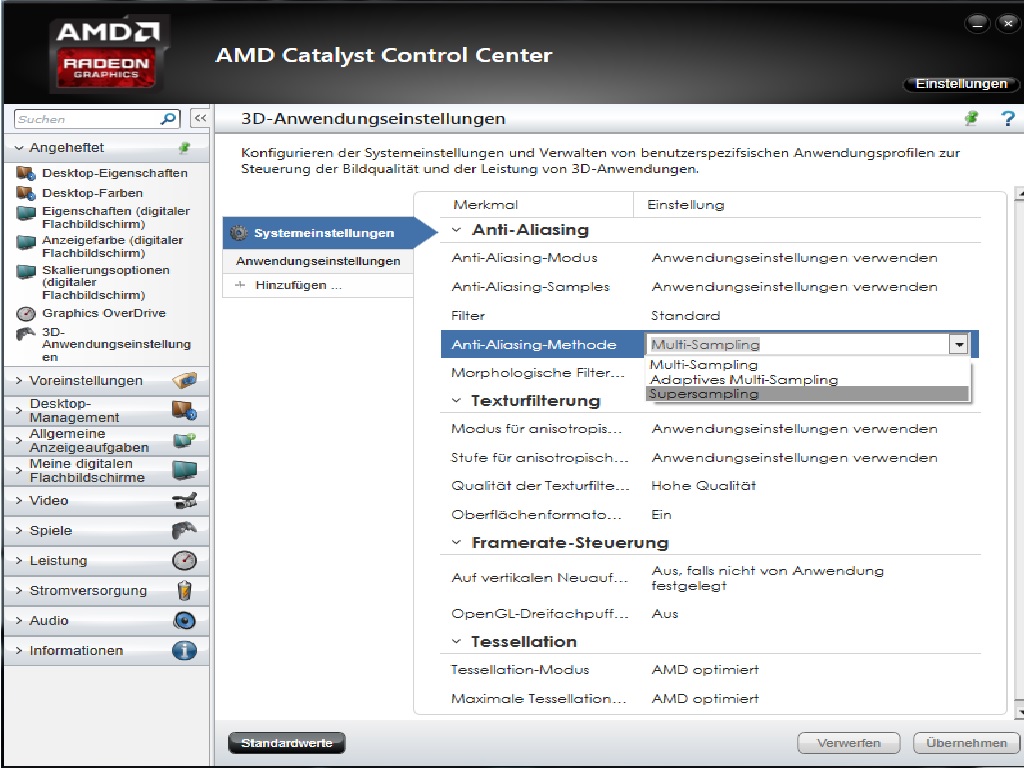The image size is (1024, 768).
Task: Click the gear icon beside Systemeinstellungen
Action: (x=239, y=232)
